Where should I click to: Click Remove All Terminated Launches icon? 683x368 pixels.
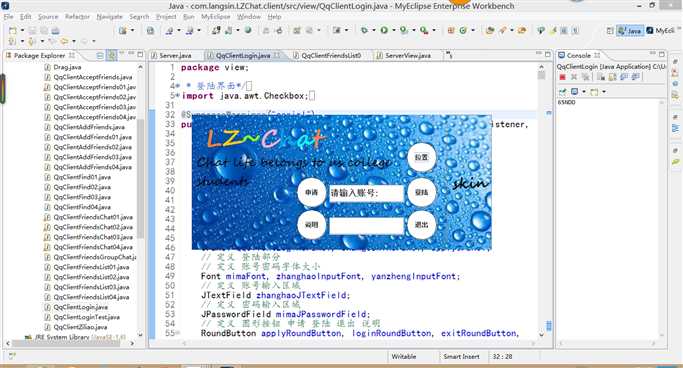click(x=586, y=77)
